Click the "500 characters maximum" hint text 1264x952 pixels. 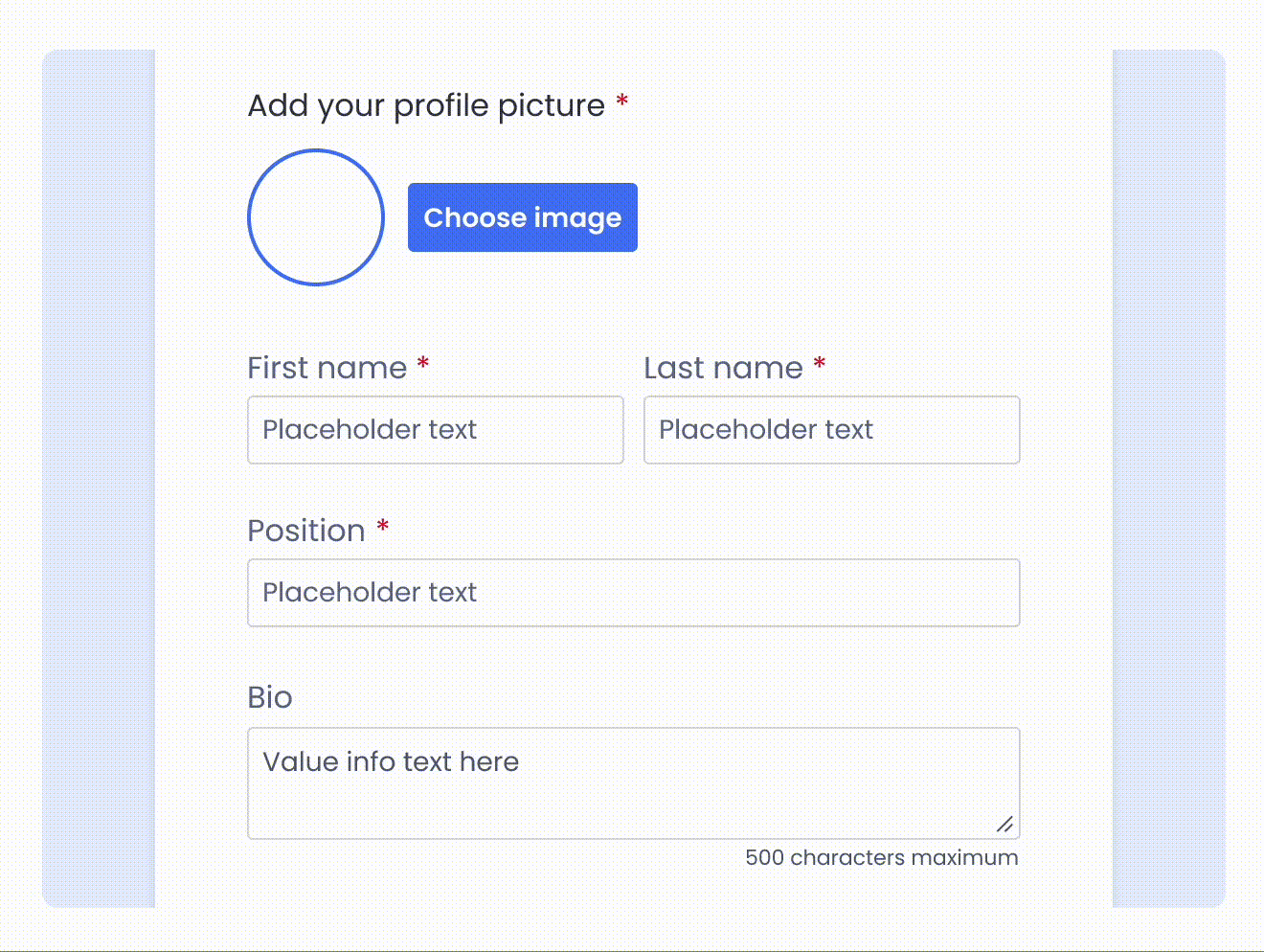click(x=881, y=858)
